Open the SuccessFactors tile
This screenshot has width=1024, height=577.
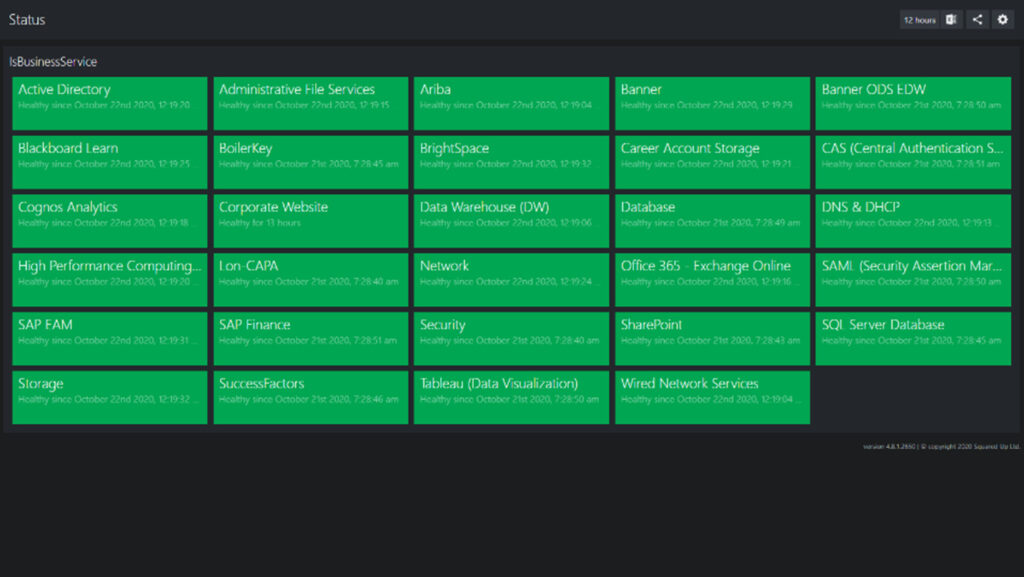pos(311,398)
